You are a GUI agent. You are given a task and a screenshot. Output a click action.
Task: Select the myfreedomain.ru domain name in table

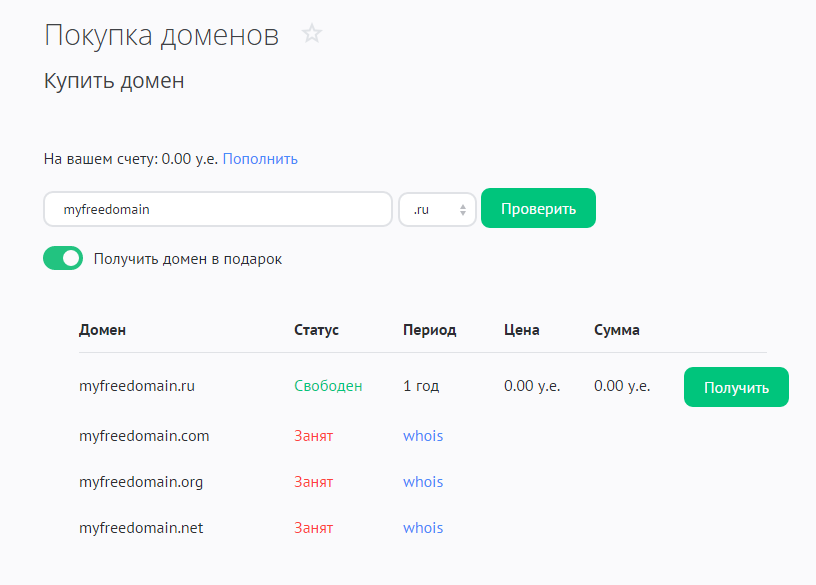tap(136, 386)
